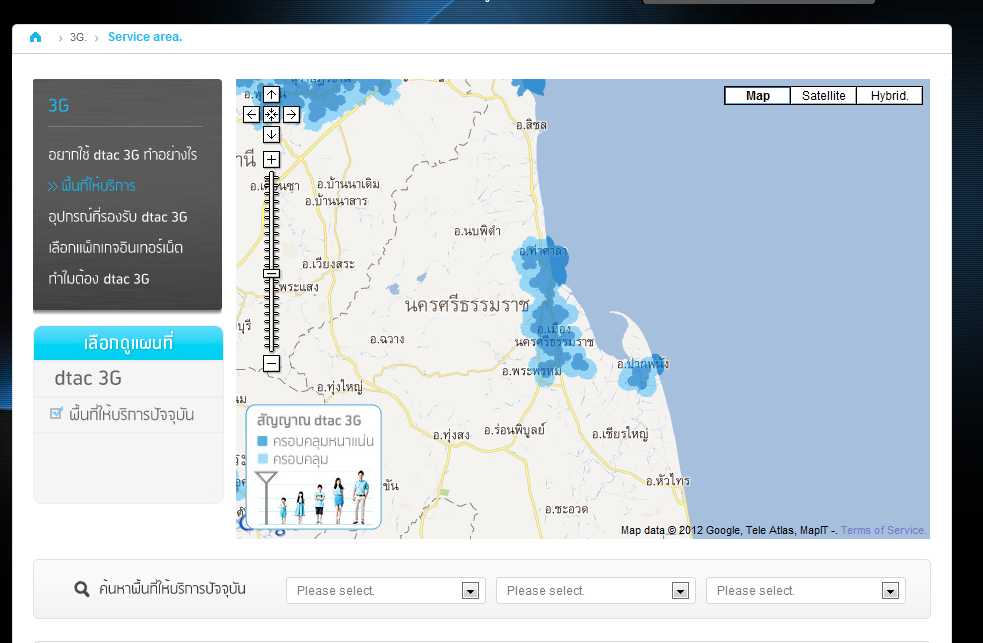The height and width of the screenshot is (643, 983).
Task: Click the อ.เวียงสระ label on map
Action: click(328, 264)
